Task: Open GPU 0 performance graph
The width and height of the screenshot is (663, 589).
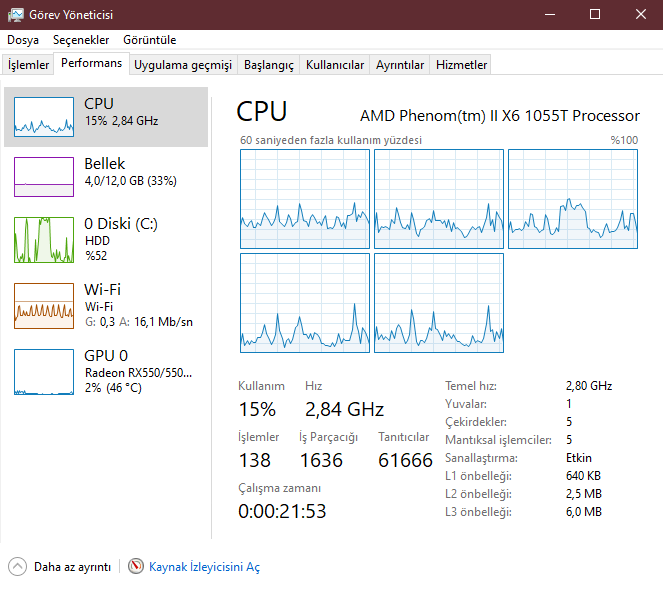Action: [44, 371]
